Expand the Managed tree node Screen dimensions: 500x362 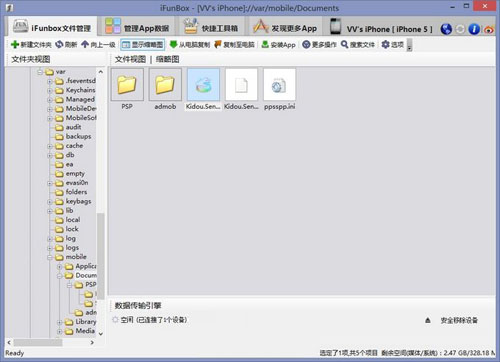pyautogui.click(x=50, y=100)
